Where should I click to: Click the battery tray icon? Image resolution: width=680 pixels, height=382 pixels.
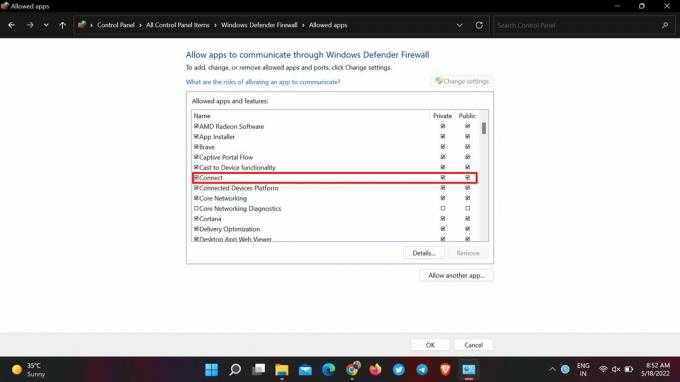[628, 369]
